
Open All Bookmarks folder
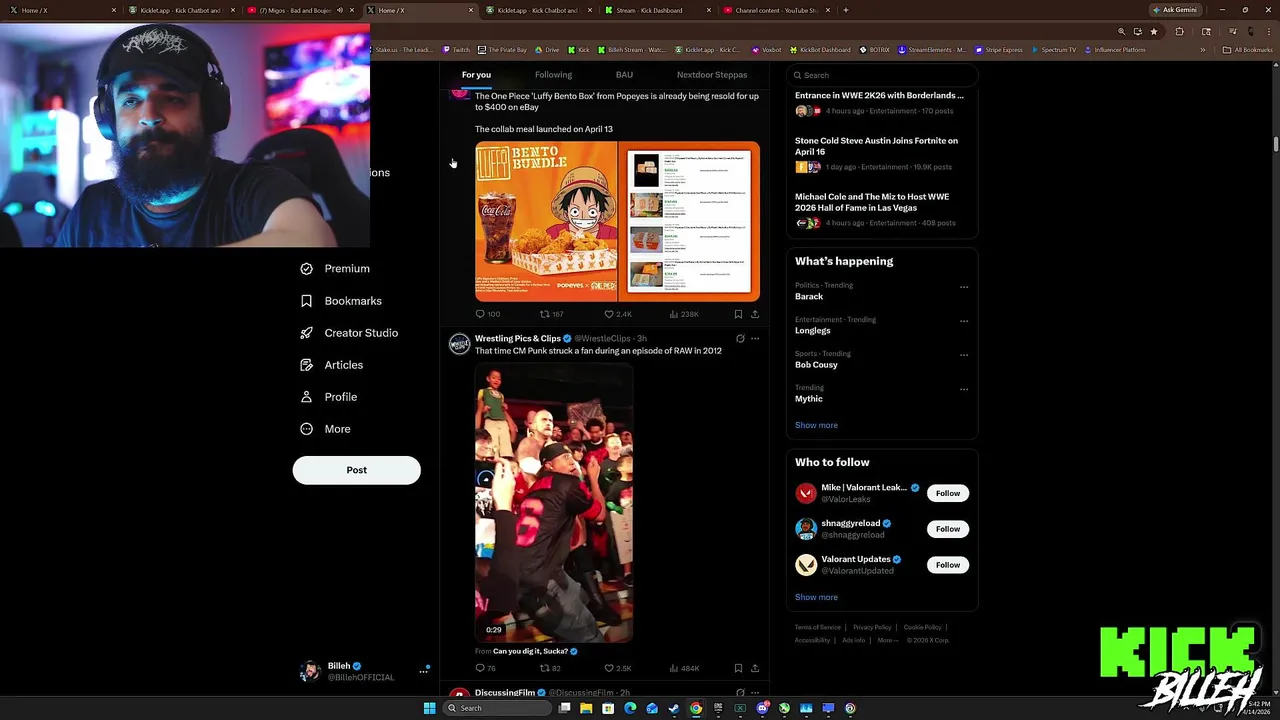click(x=1247, y=50)
